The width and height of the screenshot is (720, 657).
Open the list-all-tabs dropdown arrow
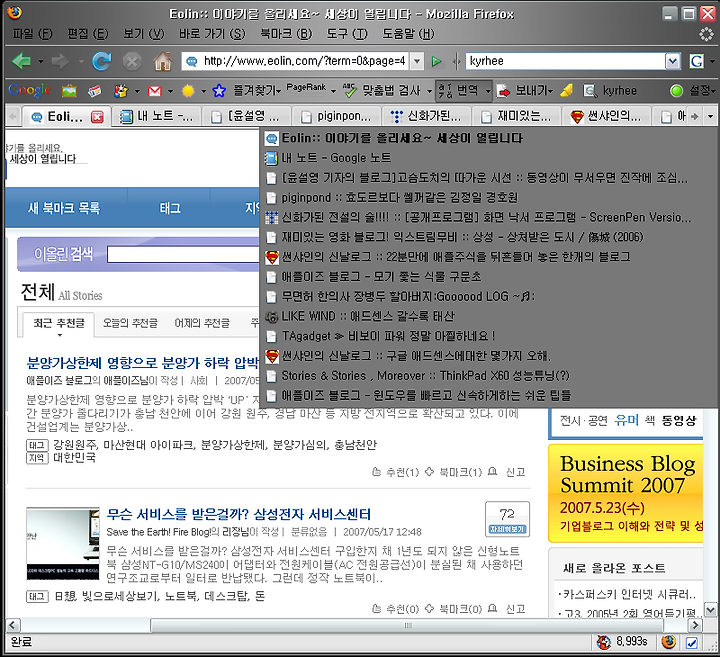click(x=710, y=116)
